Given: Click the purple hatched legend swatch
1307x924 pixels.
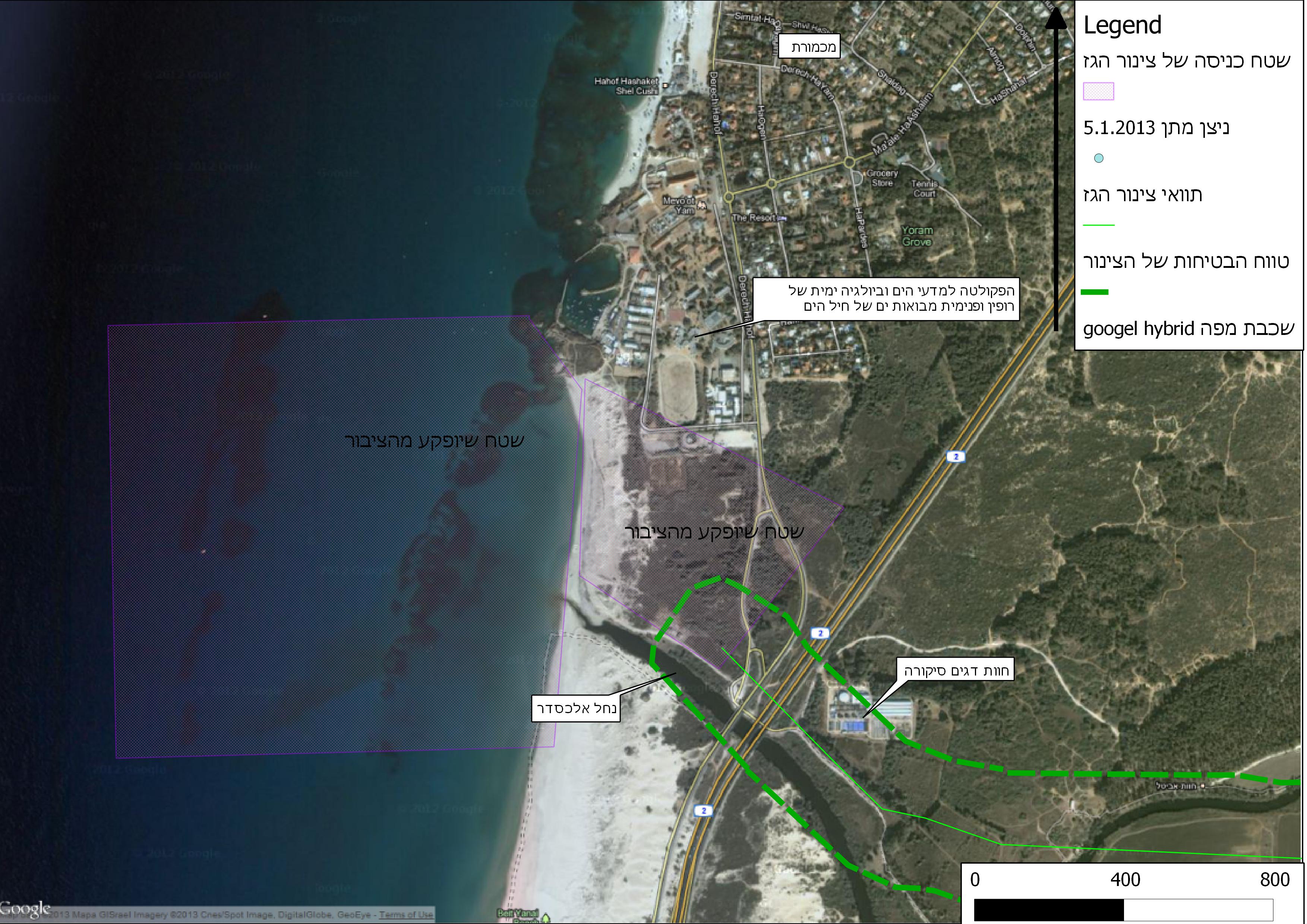Looking at the screenshot, I should pyautogui.click(x=1098, y=91).
